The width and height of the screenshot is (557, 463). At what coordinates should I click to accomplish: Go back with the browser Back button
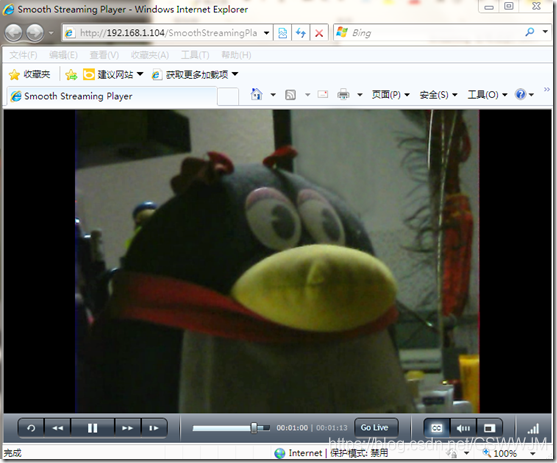tap(13, 33)
